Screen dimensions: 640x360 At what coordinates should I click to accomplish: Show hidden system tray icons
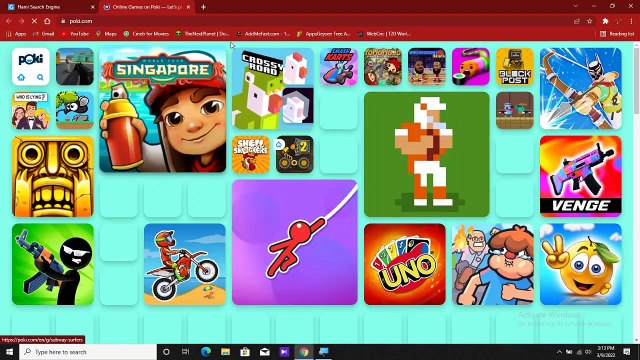559,351
